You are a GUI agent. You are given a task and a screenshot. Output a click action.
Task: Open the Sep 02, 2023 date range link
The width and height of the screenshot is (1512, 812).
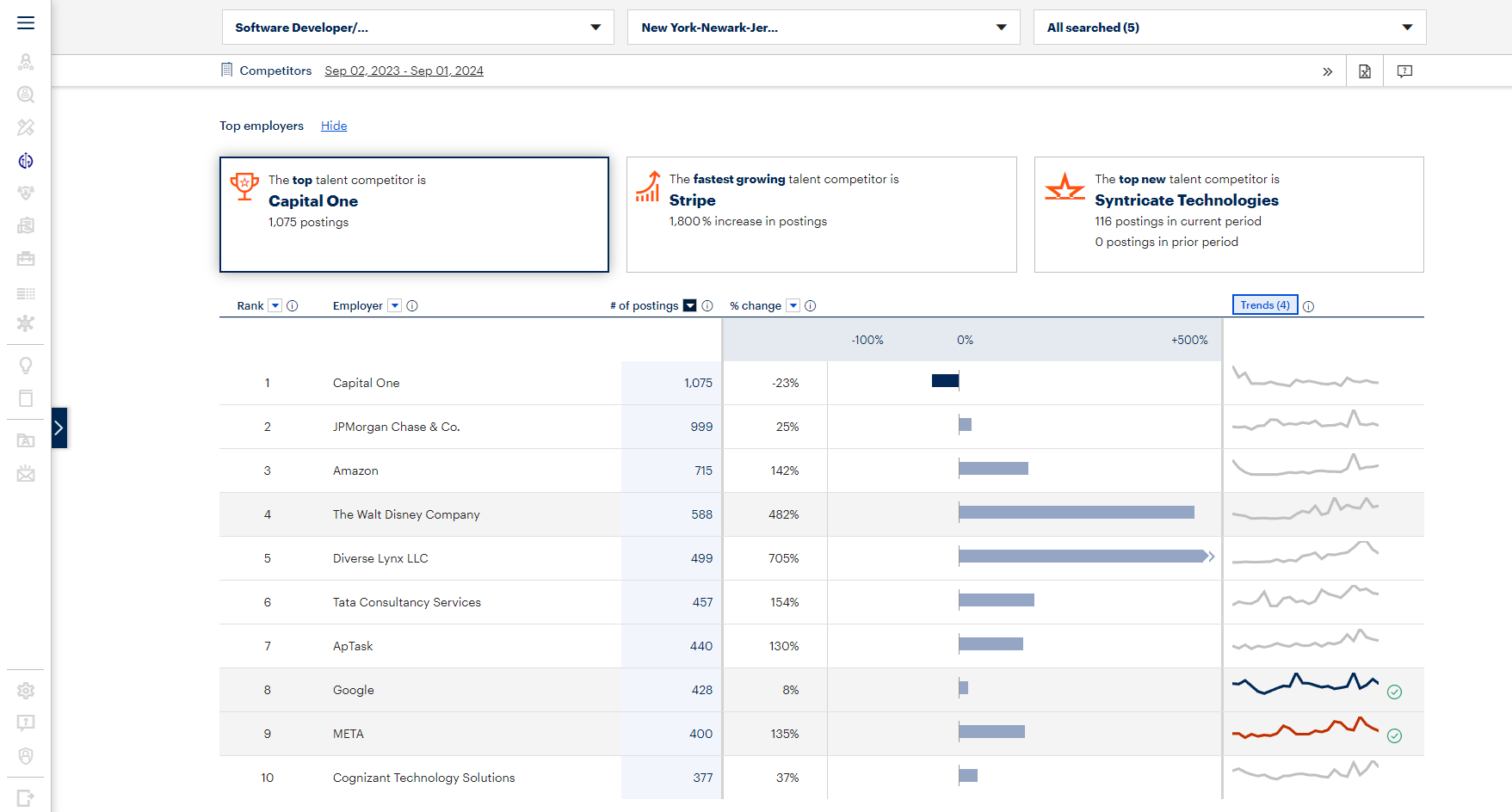tap(404, 71)
